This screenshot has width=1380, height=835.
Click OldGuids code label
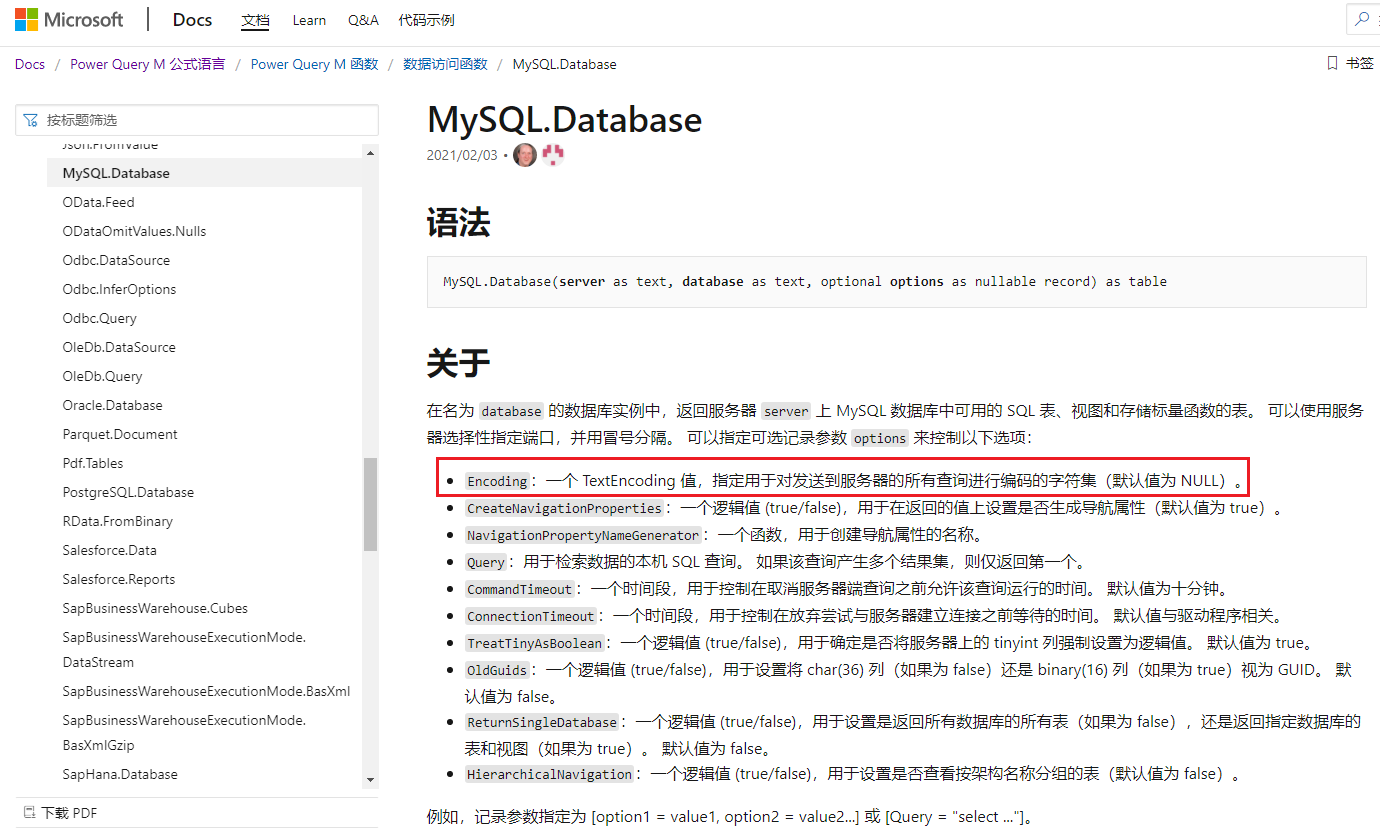(x=497, y=670)
